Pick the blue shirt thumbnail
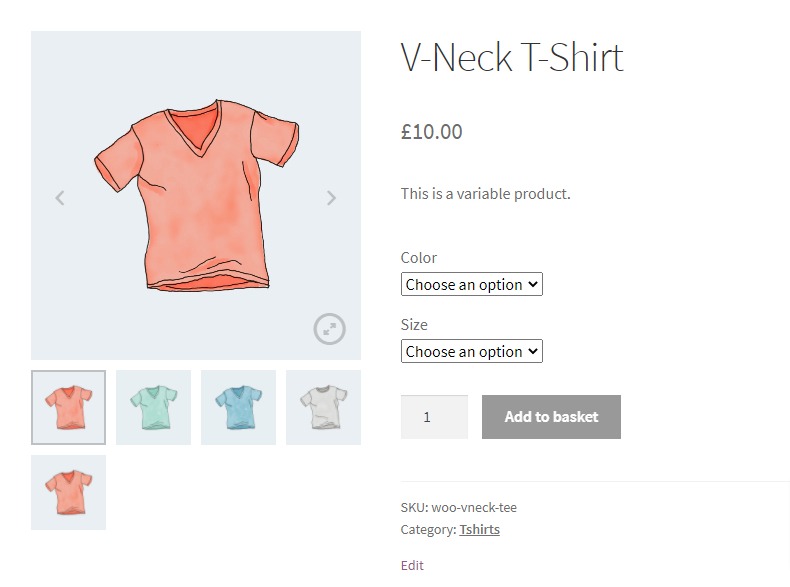 coord(238,407)
